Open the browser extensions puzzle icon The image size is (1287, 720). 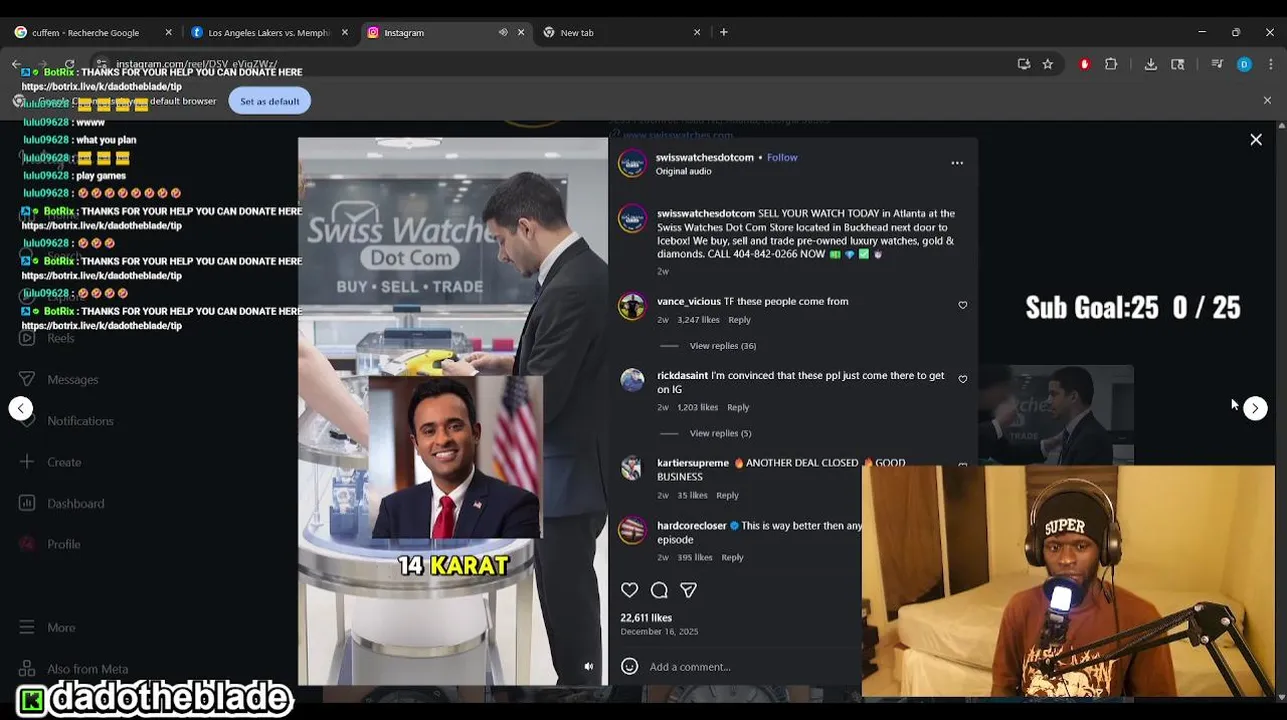coord(1111,64)
